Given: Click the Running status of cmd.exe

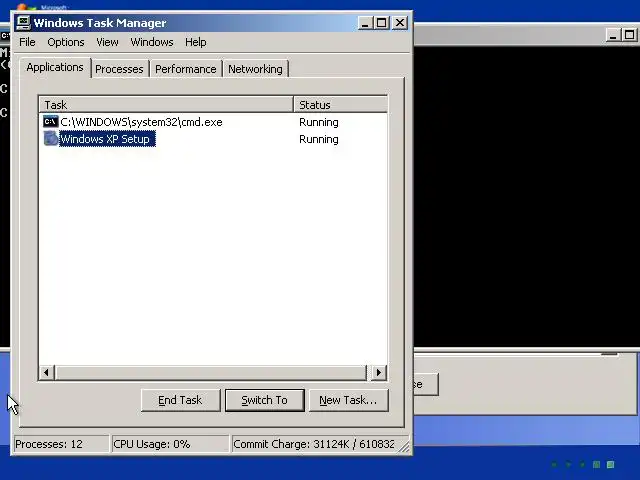Looking at the screenshot, I should coord(319,122).
